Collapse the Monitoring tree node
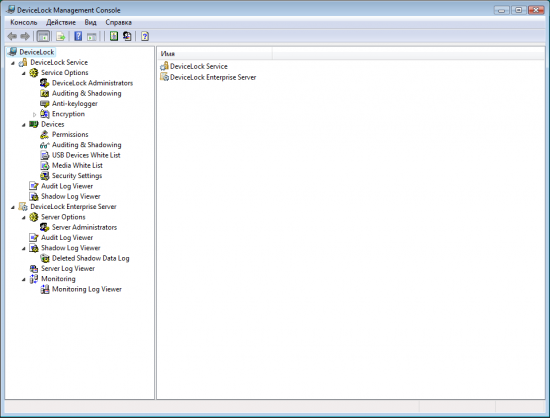This screenshot has width=550, height=418. [x=24, y=279]
